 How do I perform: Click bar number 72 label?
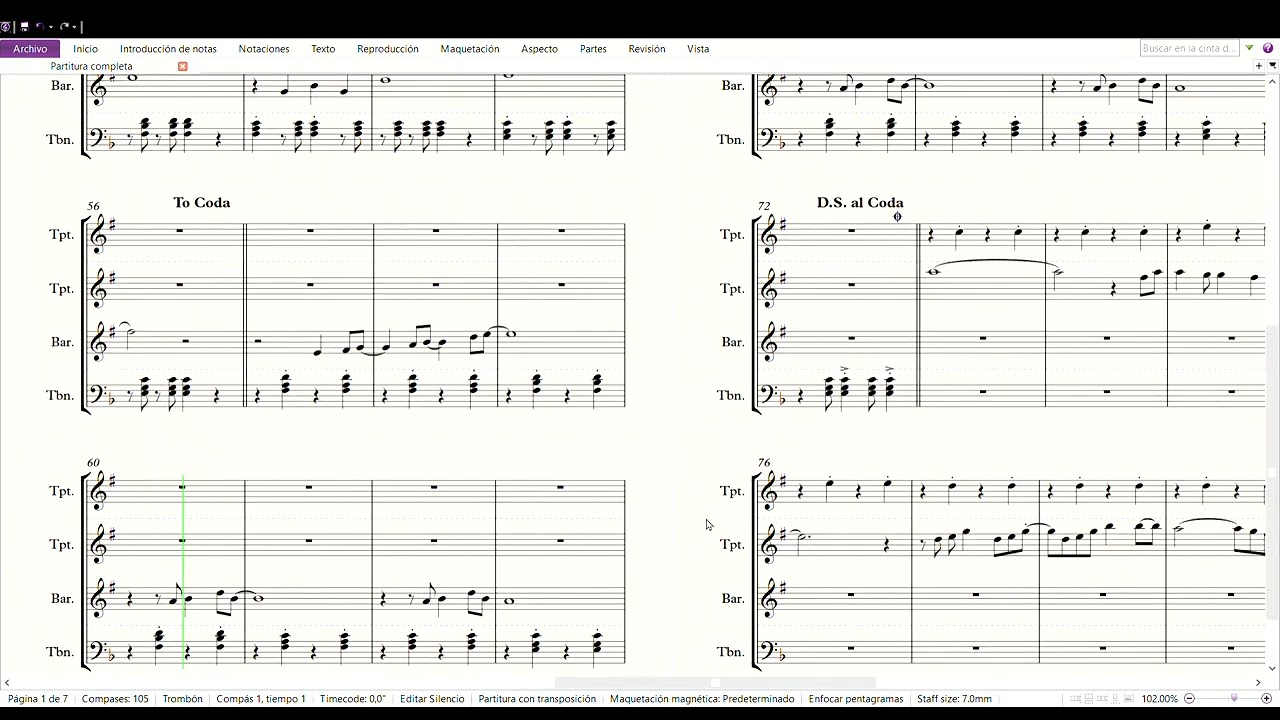pyautogui.click(x=764, y=206)
